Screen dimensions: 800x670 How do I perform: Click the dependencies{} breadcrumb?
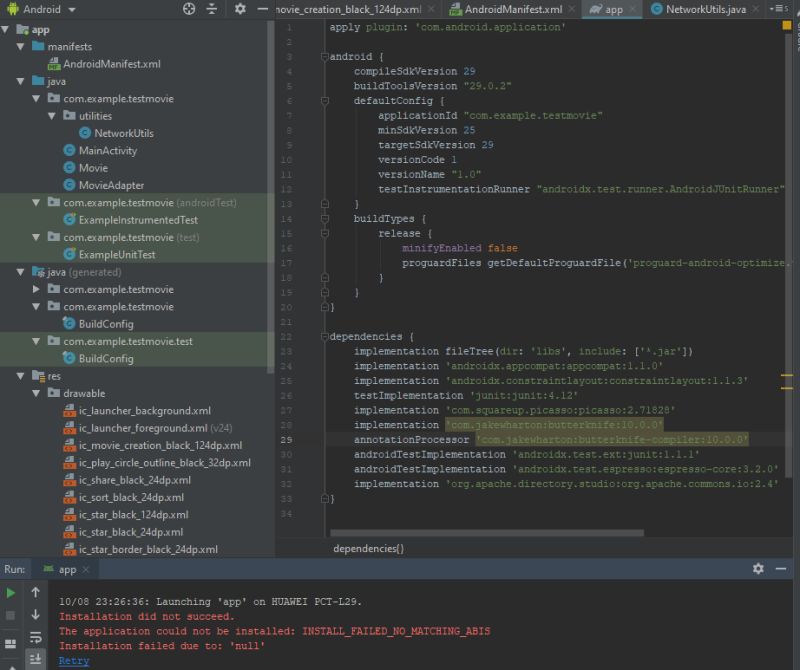pyautogui.click(x=368, y=549)
